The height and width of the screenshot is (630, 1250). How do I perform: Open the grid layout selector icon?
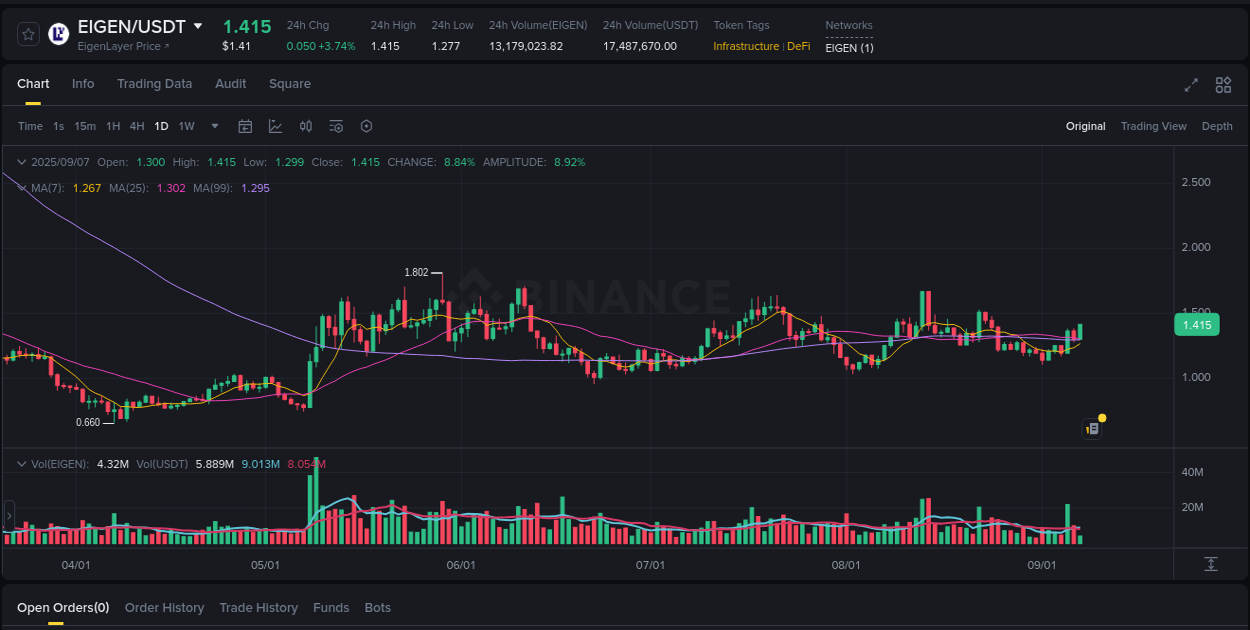(1223, 86)
